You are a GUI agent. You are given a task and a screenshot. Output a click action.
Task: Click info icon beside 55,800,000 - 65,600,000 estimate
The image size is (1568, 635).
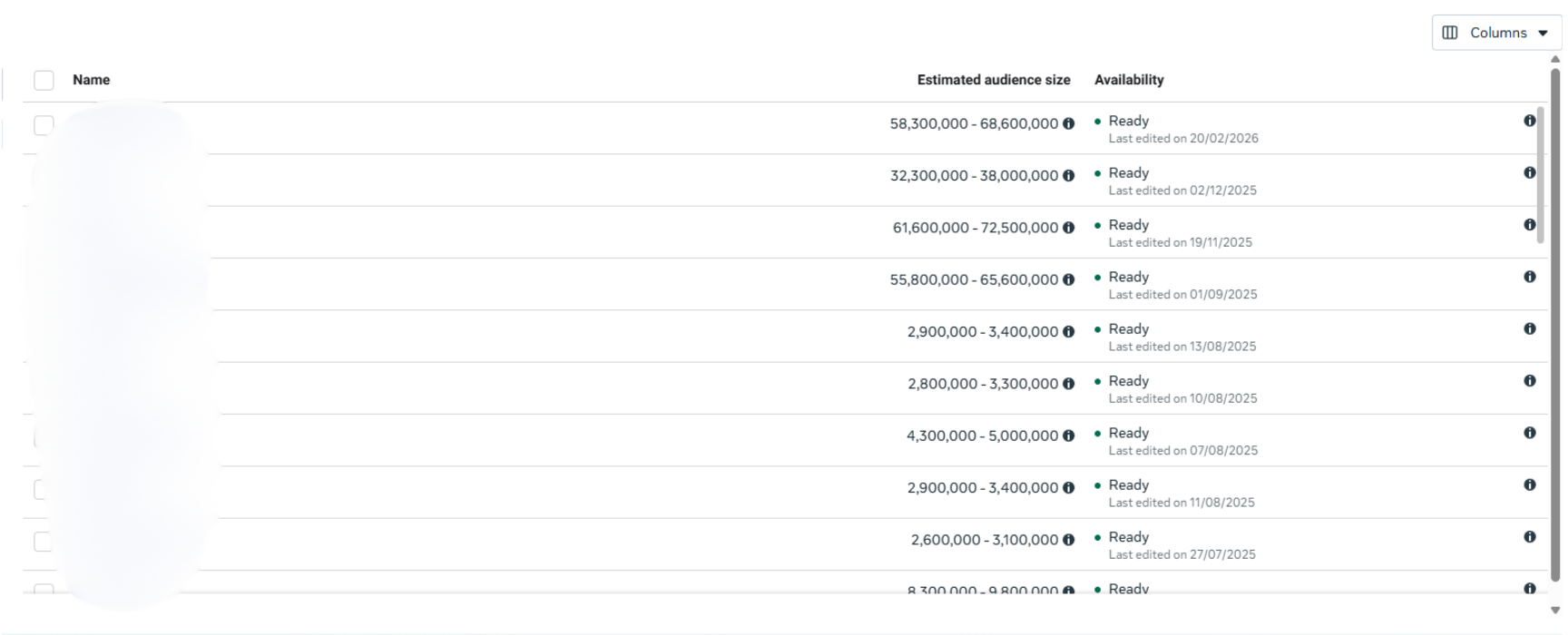(x=1068, y=280)
